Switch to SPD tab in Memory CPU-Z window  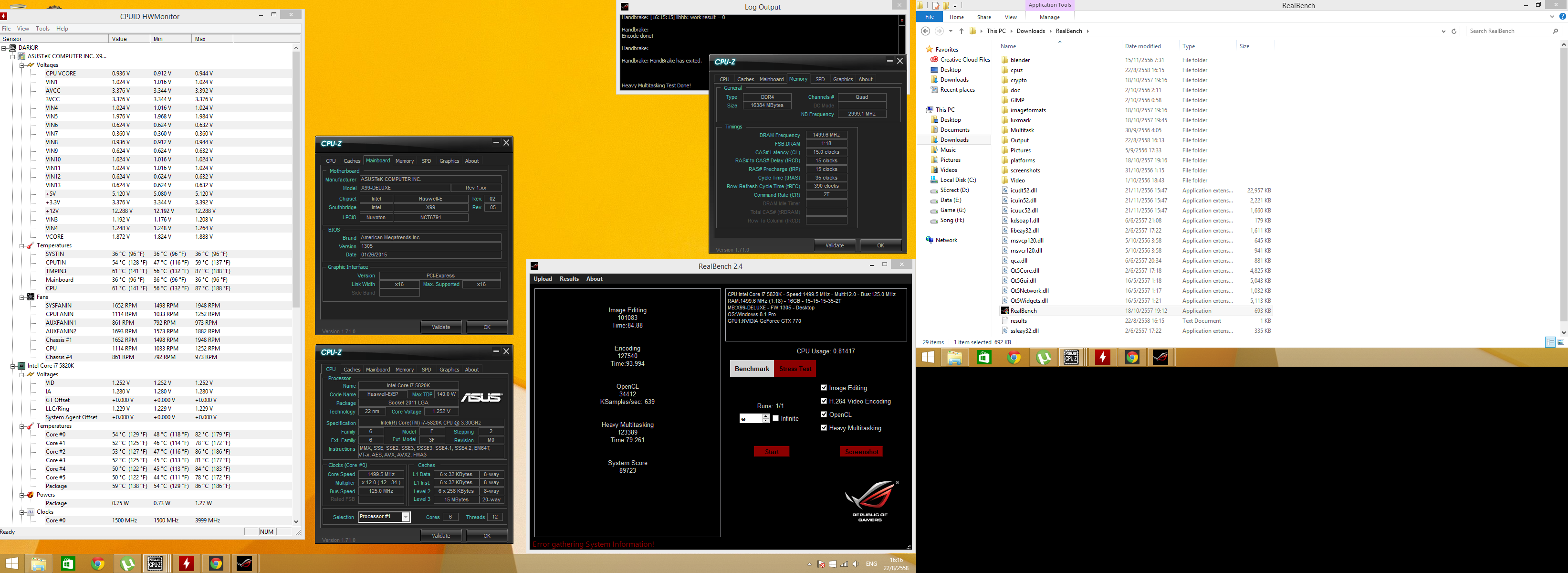coord(820,79)
